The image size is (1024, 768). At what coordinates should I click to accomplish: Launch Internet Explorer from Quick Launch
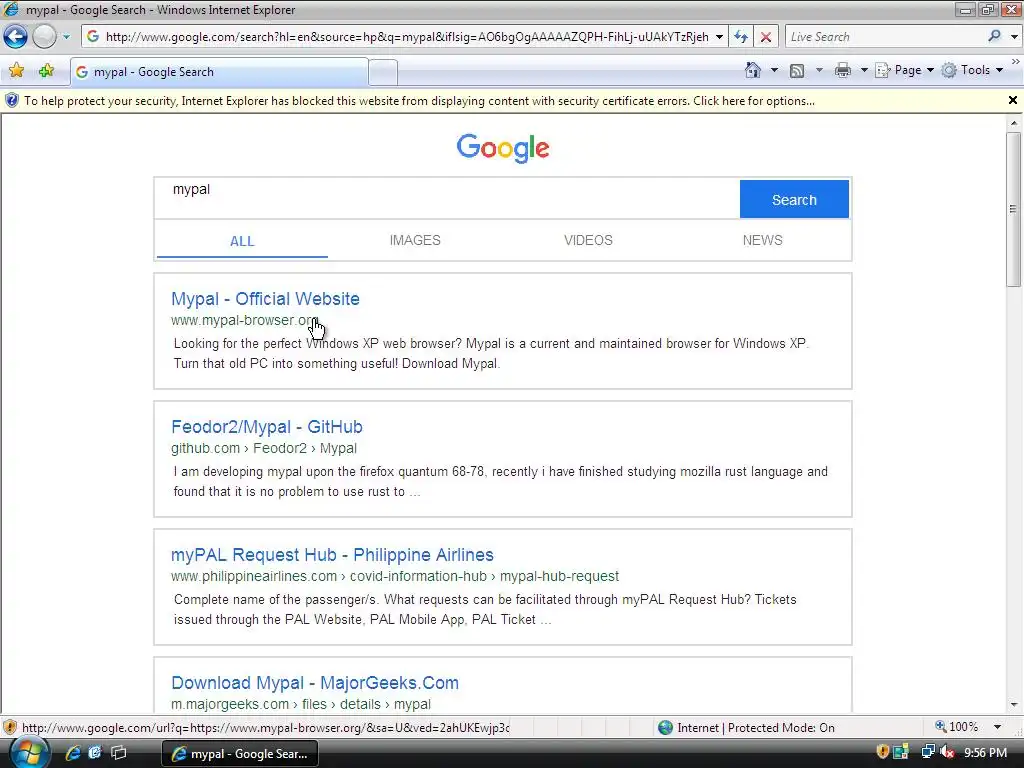point(73,753)
